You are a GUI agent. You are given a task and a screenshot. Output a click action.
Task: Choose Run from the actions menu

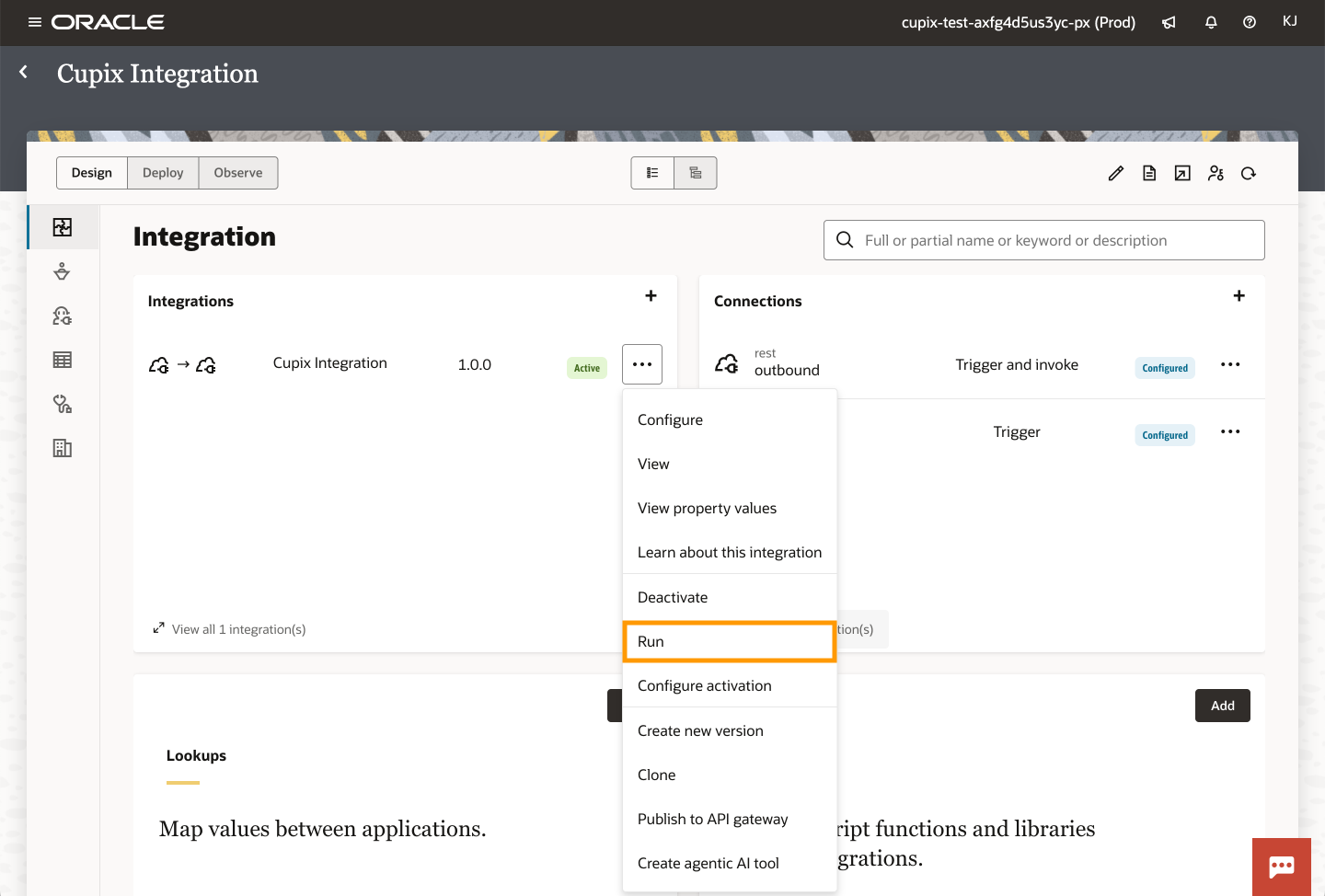pos(730,641)
